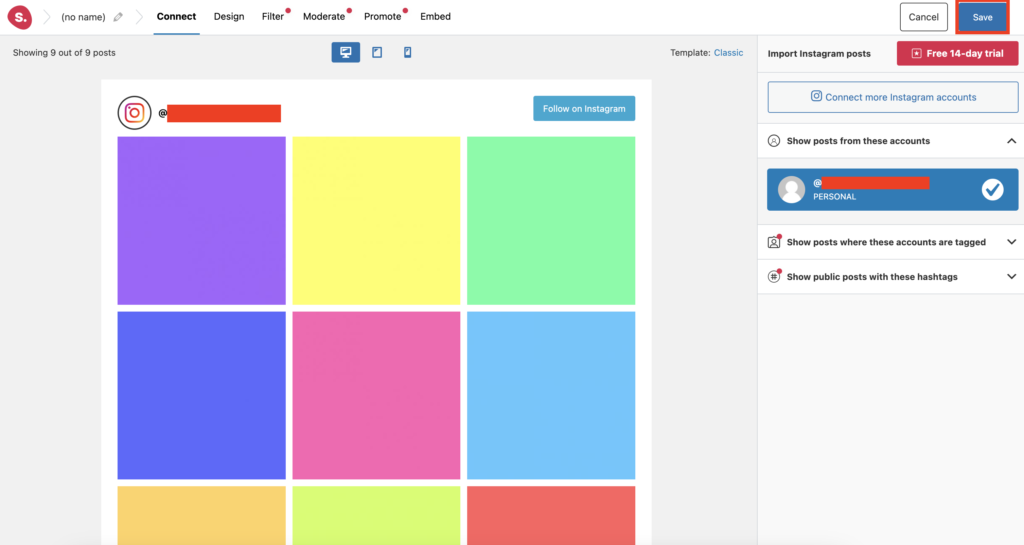The image size is (1024, 545).
Task: Collapse 'Show posts from these accounts' section
Action: (x=1011, y=141)
